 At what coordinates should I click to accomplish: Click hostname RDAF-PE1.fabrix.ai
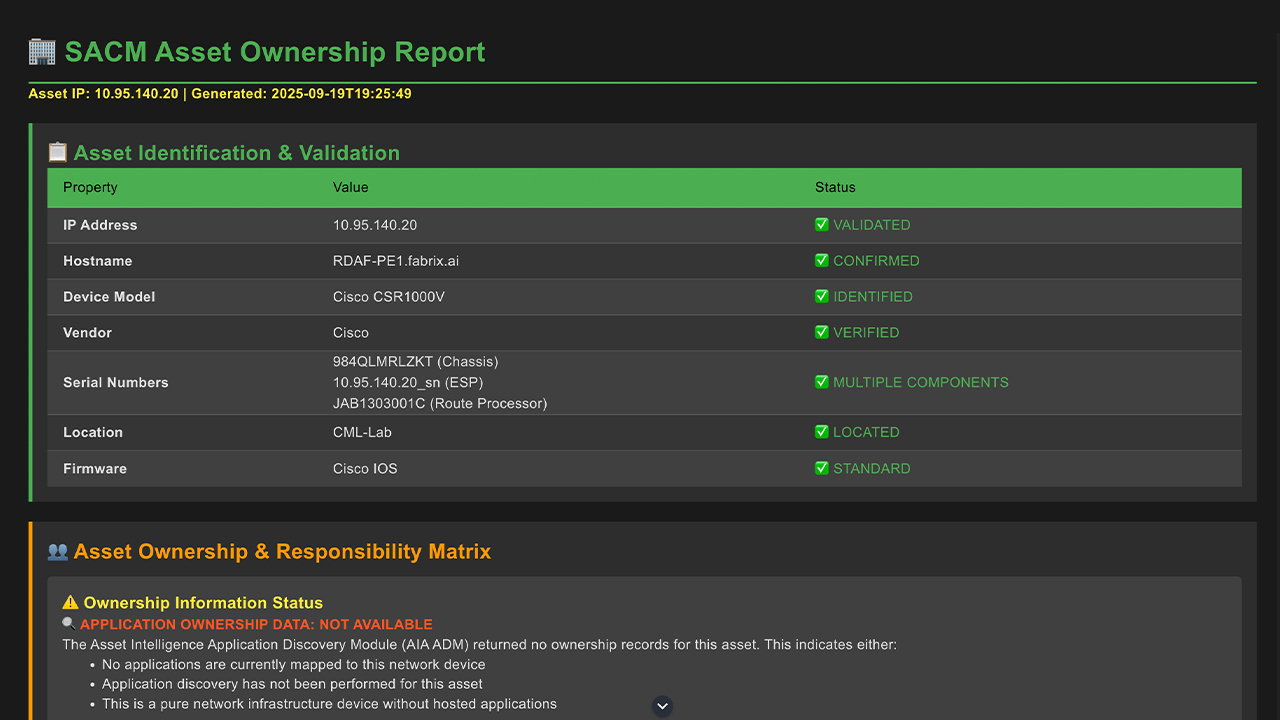[396, 261]
